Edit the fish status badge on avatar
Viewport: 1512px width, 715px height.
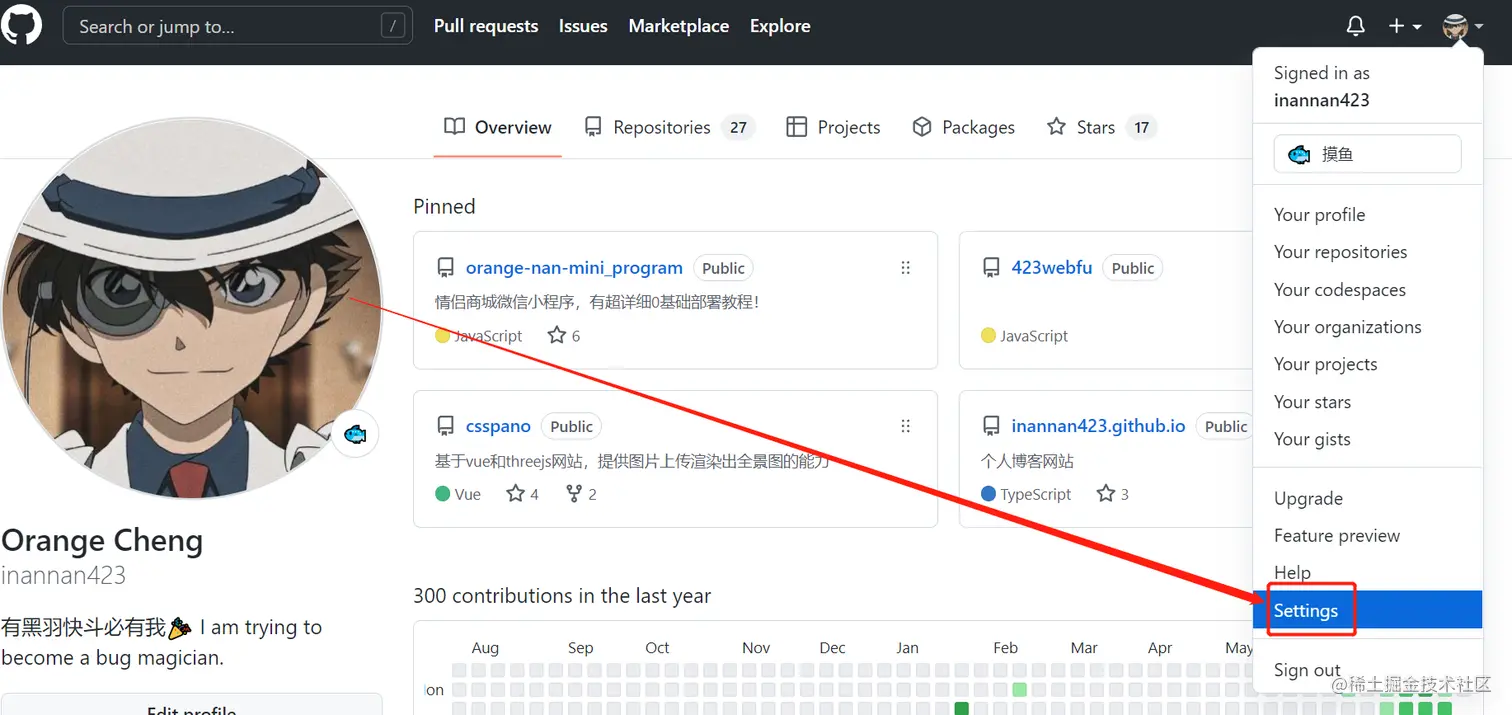pos(355,434)
